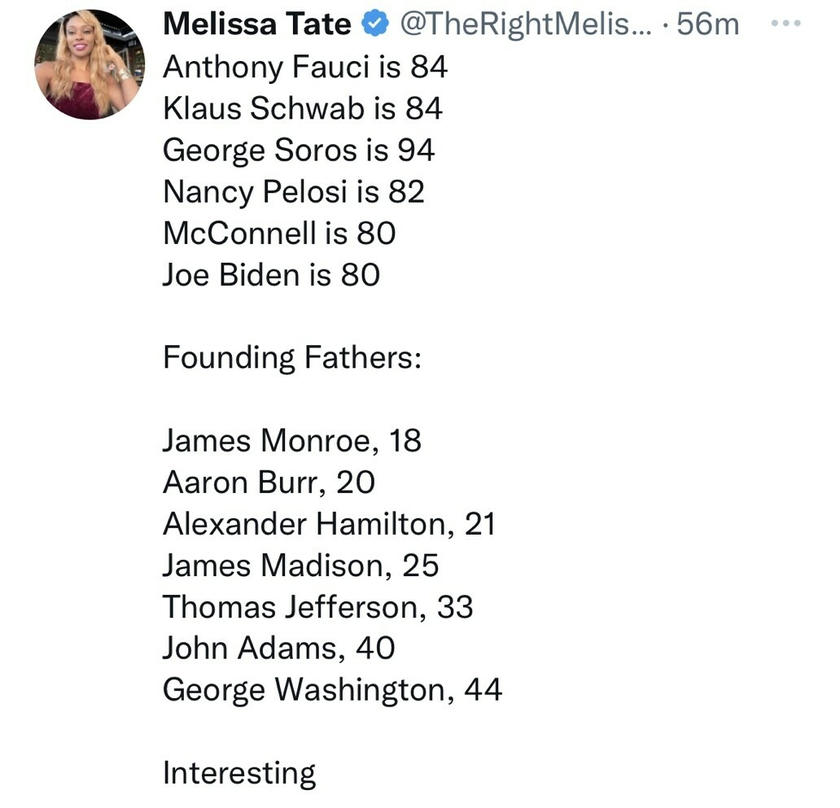Tap the "Aaron Burr, 20" text
840x808 pixels.
(268, 482)
